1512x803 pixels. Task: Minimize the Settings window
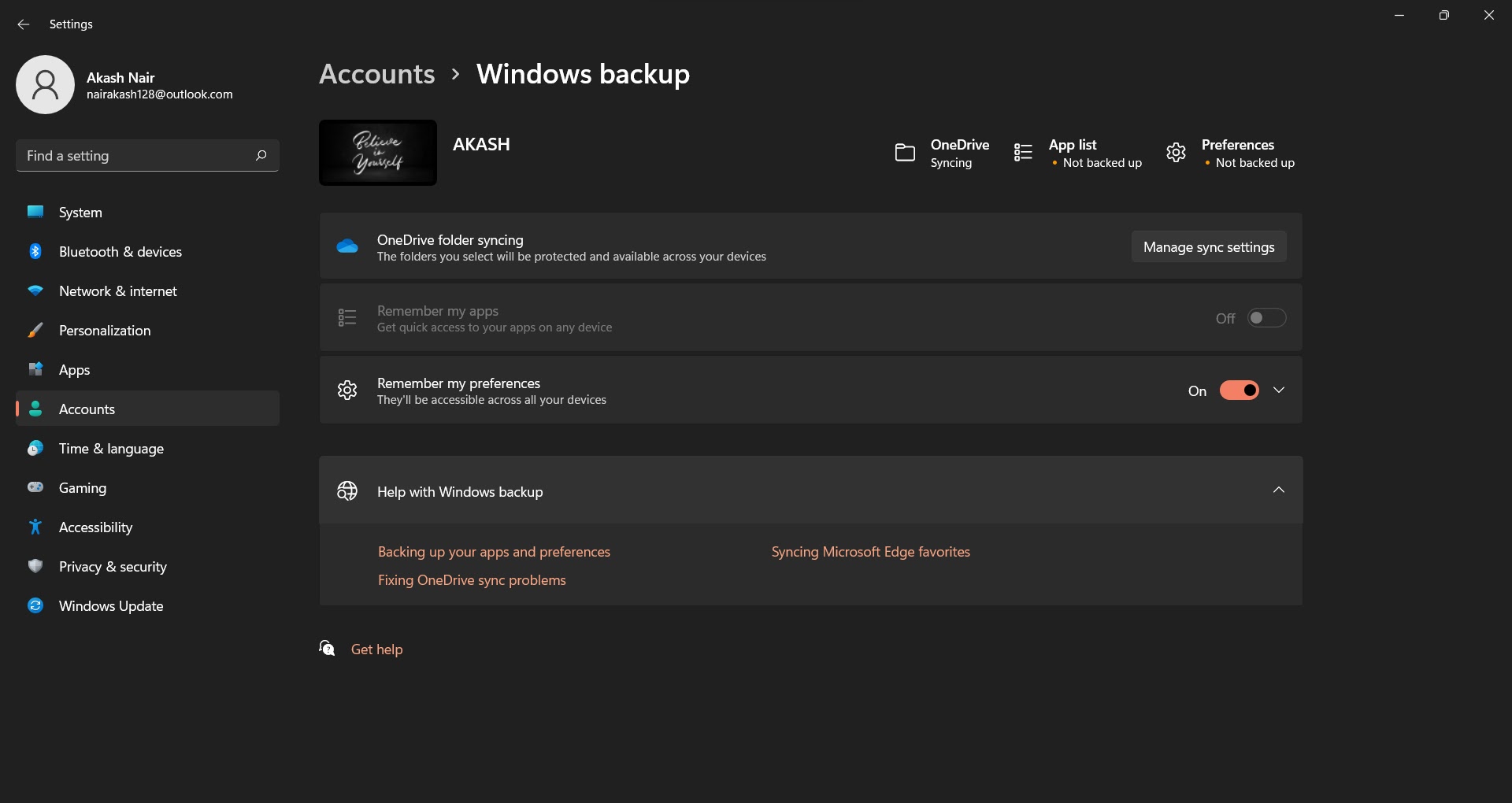coord(1399,15)
